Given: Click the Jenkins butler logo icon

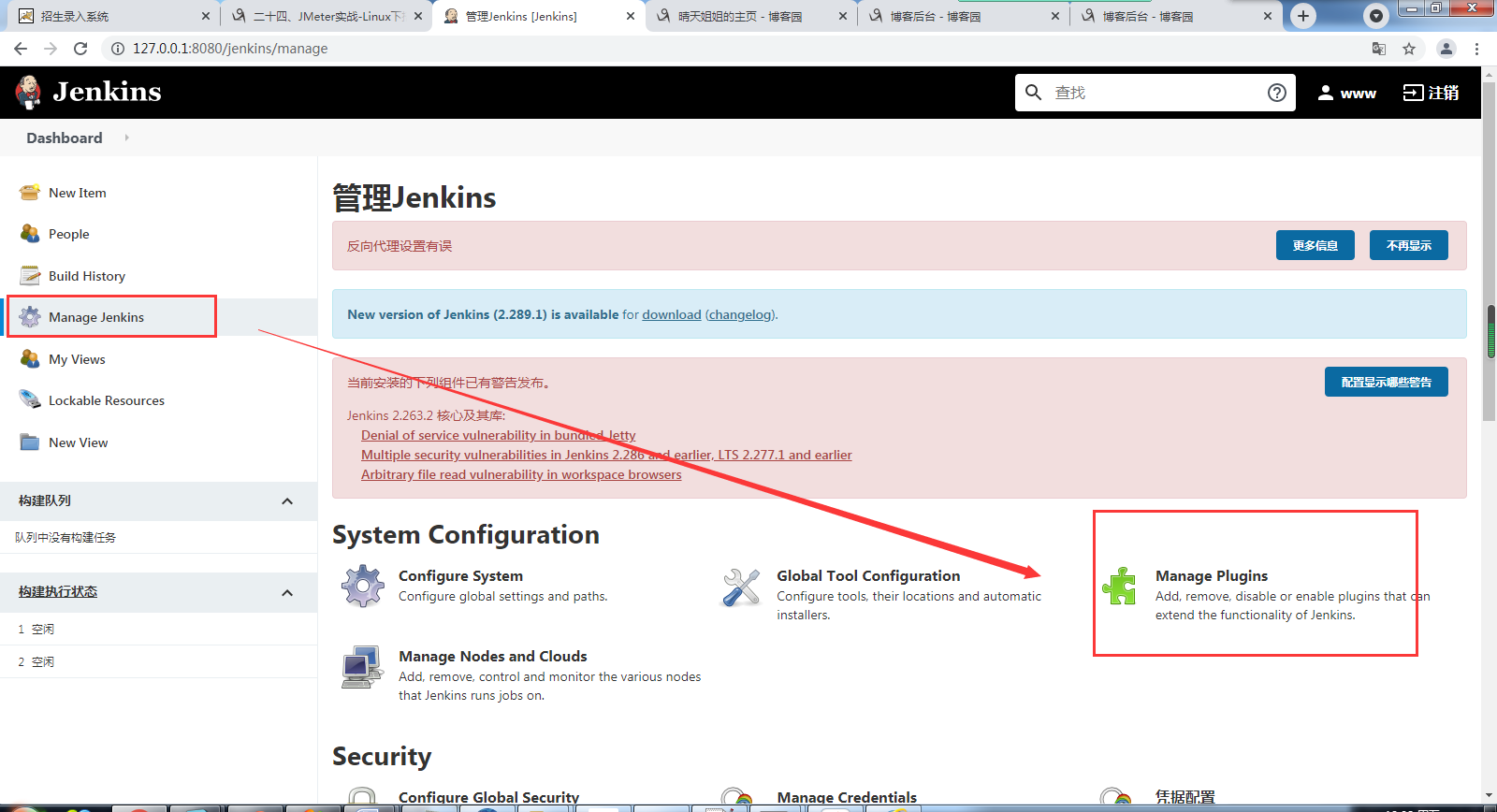Looking at the screenshot, I should 29,92.
